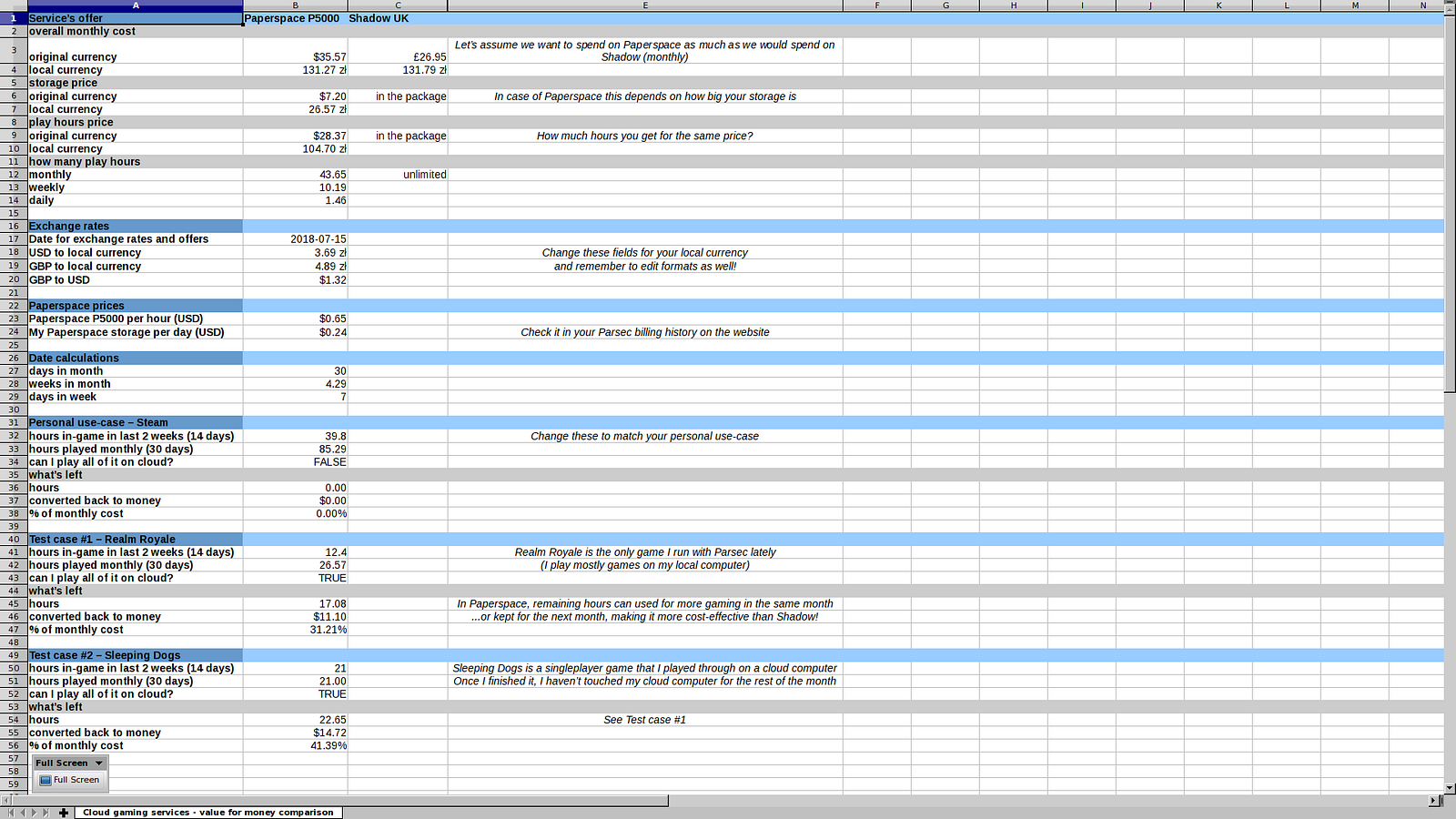Click the next sheet navigation arrow
The height and width of the screenshot is (819, 1456).
click(34, 813)
